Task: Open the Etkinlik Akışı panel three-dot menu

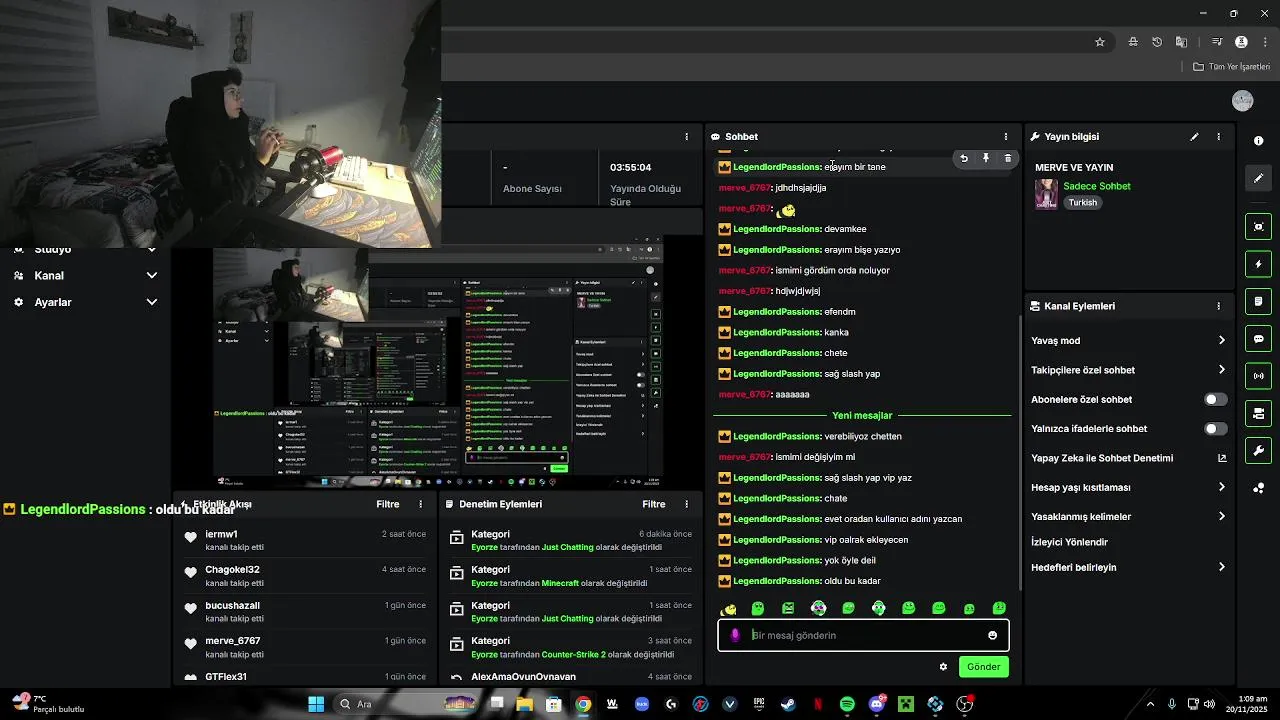Action: click(420, 504)
